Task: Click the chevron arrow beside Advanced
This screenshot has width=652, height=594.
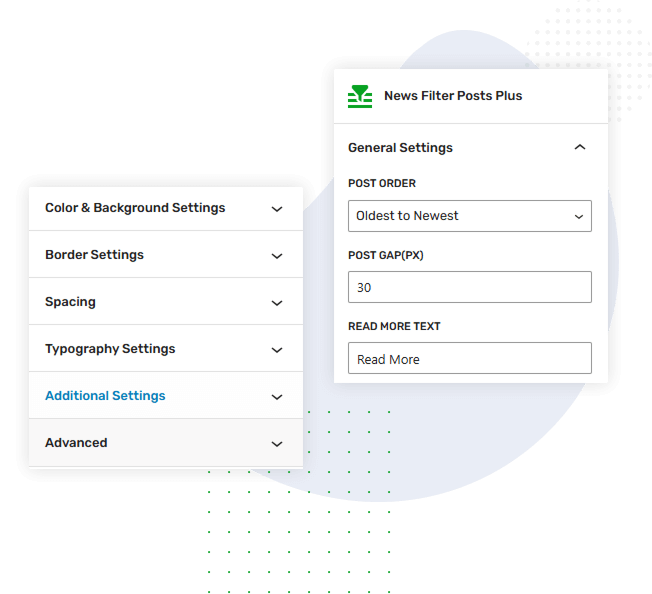Action: point(277,444)
